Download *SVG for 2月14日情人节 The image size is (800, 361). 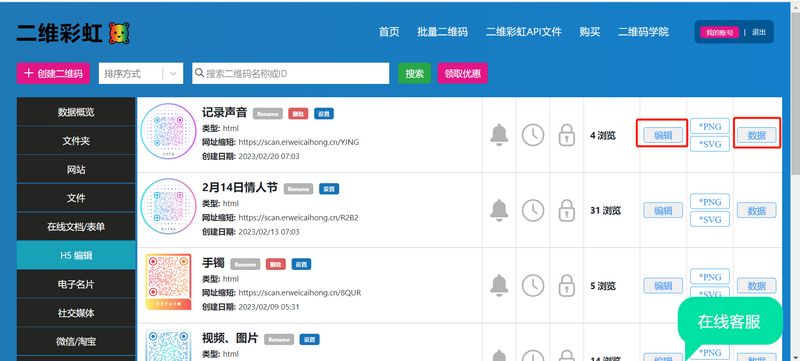pyautogui.click(x=710, y=219)
